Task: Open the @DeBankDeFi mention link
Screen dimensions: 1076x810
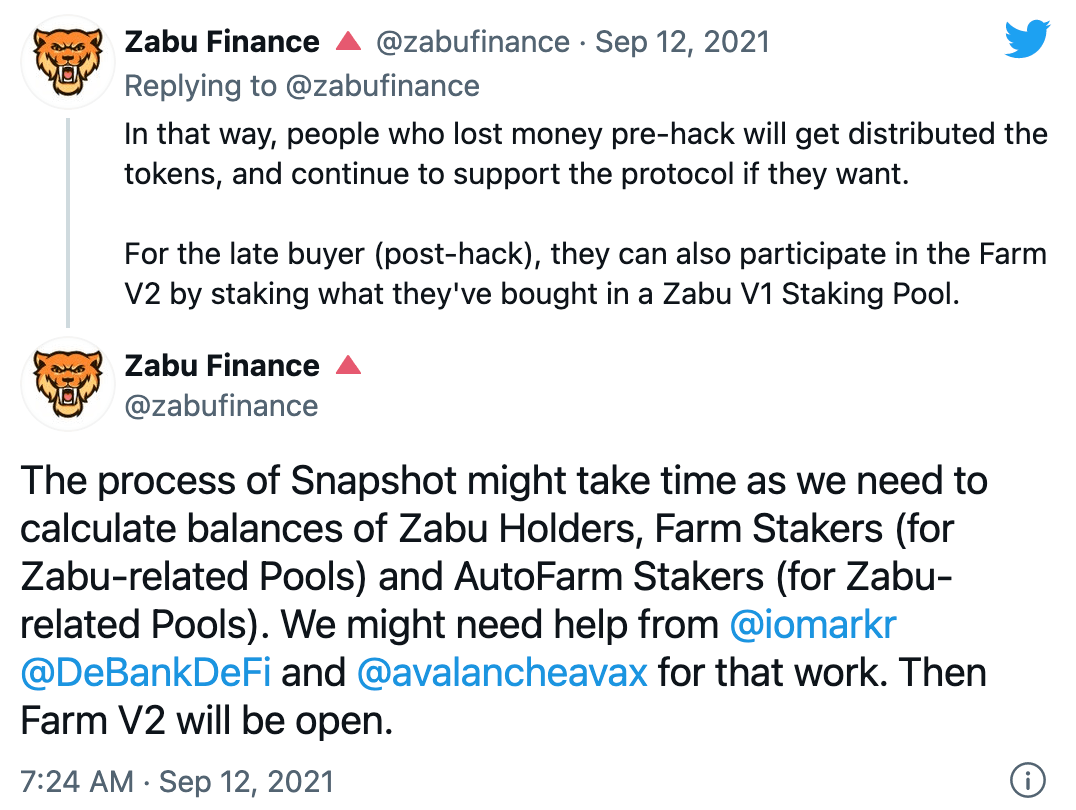Action: pyautogui.click(x=146, y=671)
